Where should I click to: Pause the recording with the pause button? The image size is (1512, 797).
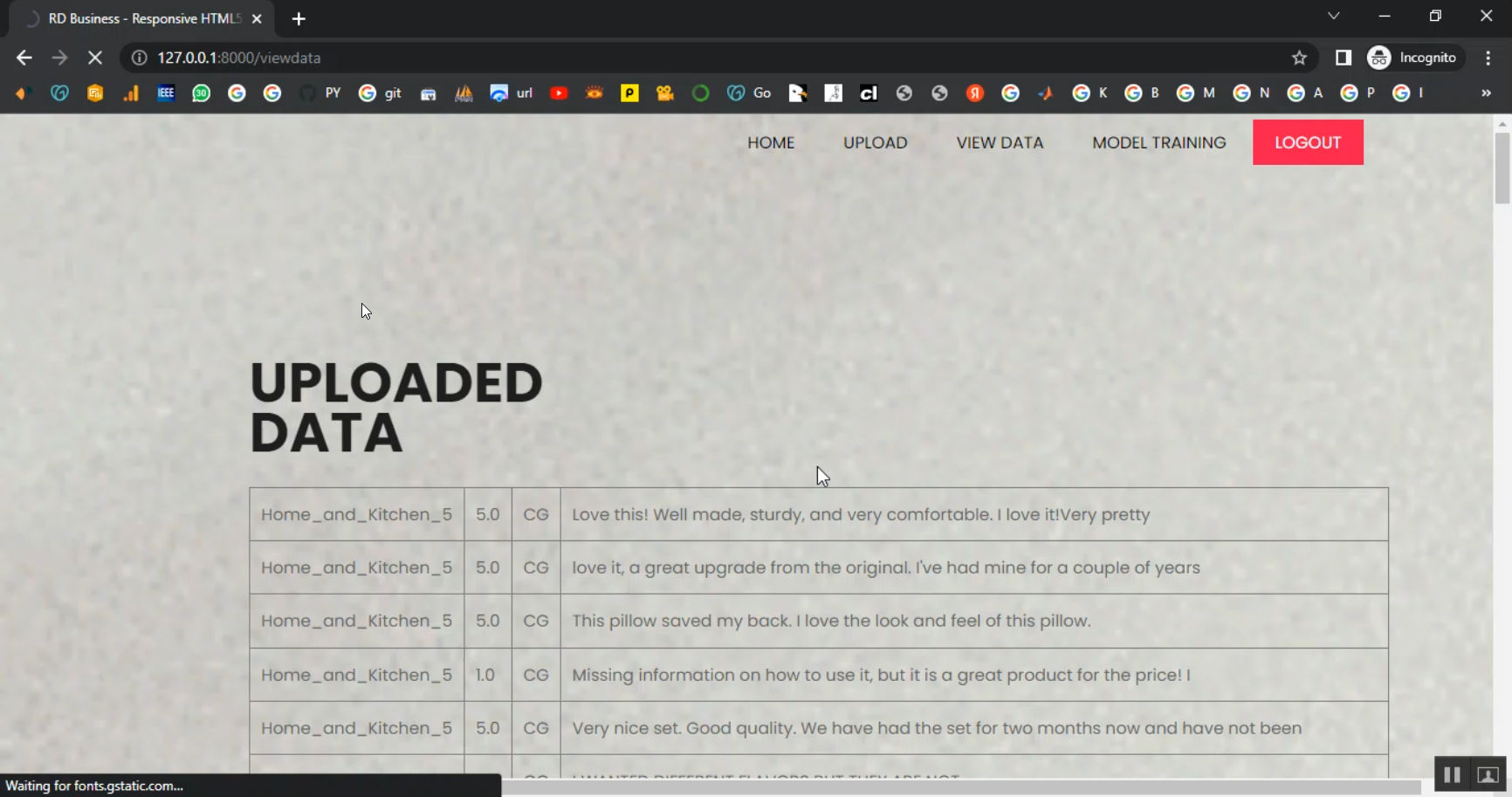pos(1452,774)
